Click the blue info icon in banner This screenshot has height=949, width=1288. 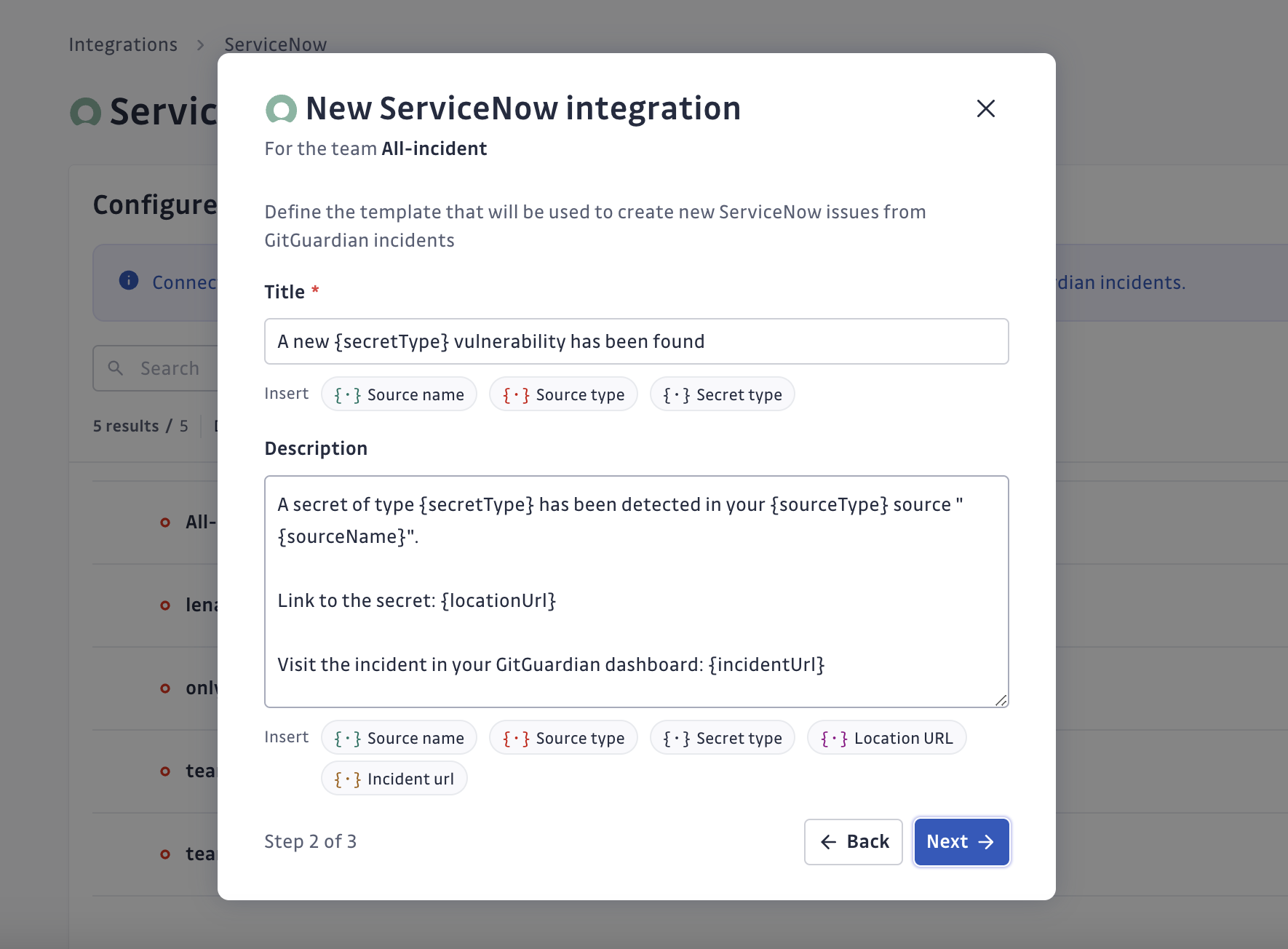tap(129, 281)
